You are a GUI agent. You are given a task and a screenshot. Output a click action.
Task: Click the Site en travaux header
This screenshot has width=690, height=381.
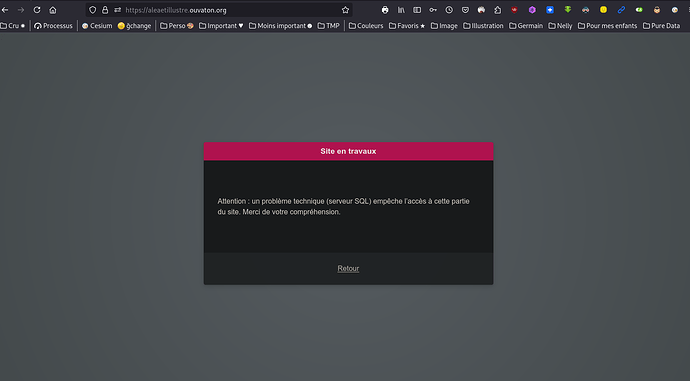tap(348, 151)
